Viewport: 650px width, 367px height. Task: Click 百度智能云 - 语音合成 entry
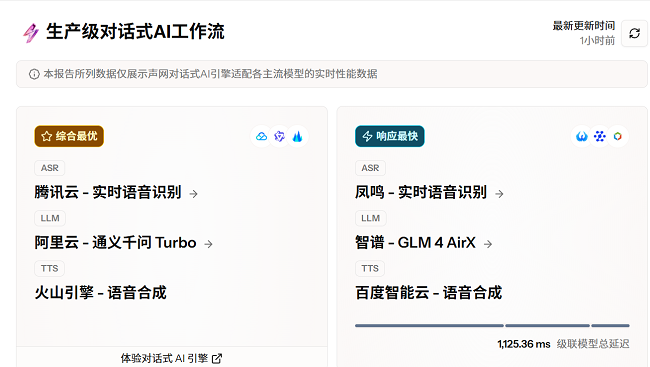(429, 292)
